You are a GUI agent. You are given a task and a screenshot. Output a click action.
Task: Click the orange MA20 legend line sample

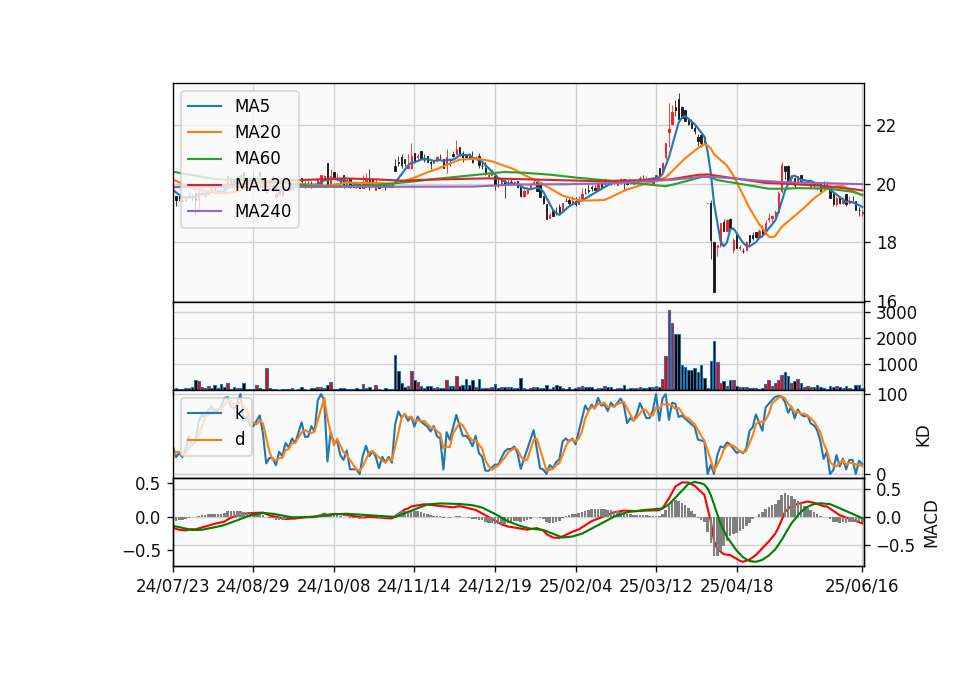(204, 132)
